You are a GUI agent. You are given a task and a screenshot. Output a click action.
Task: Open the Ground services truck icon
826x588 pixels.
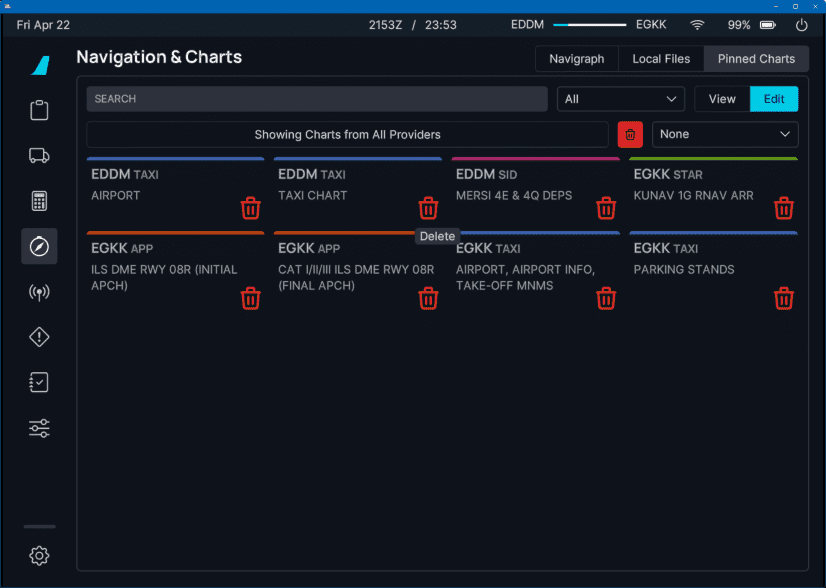click(39, 155)
